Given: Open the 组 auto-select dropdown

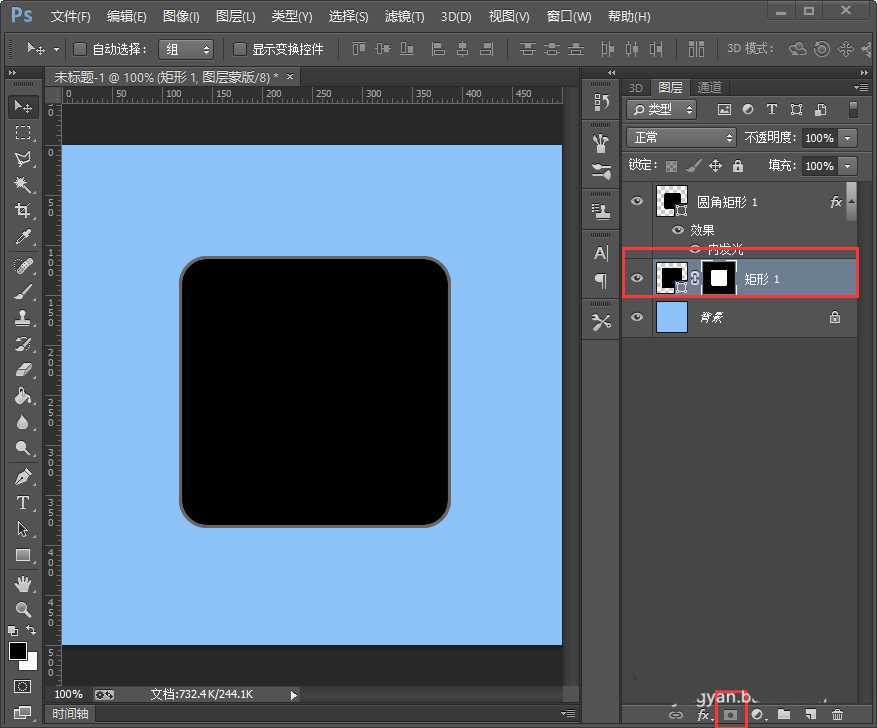Looking at the screenshot, I should 186,49.
